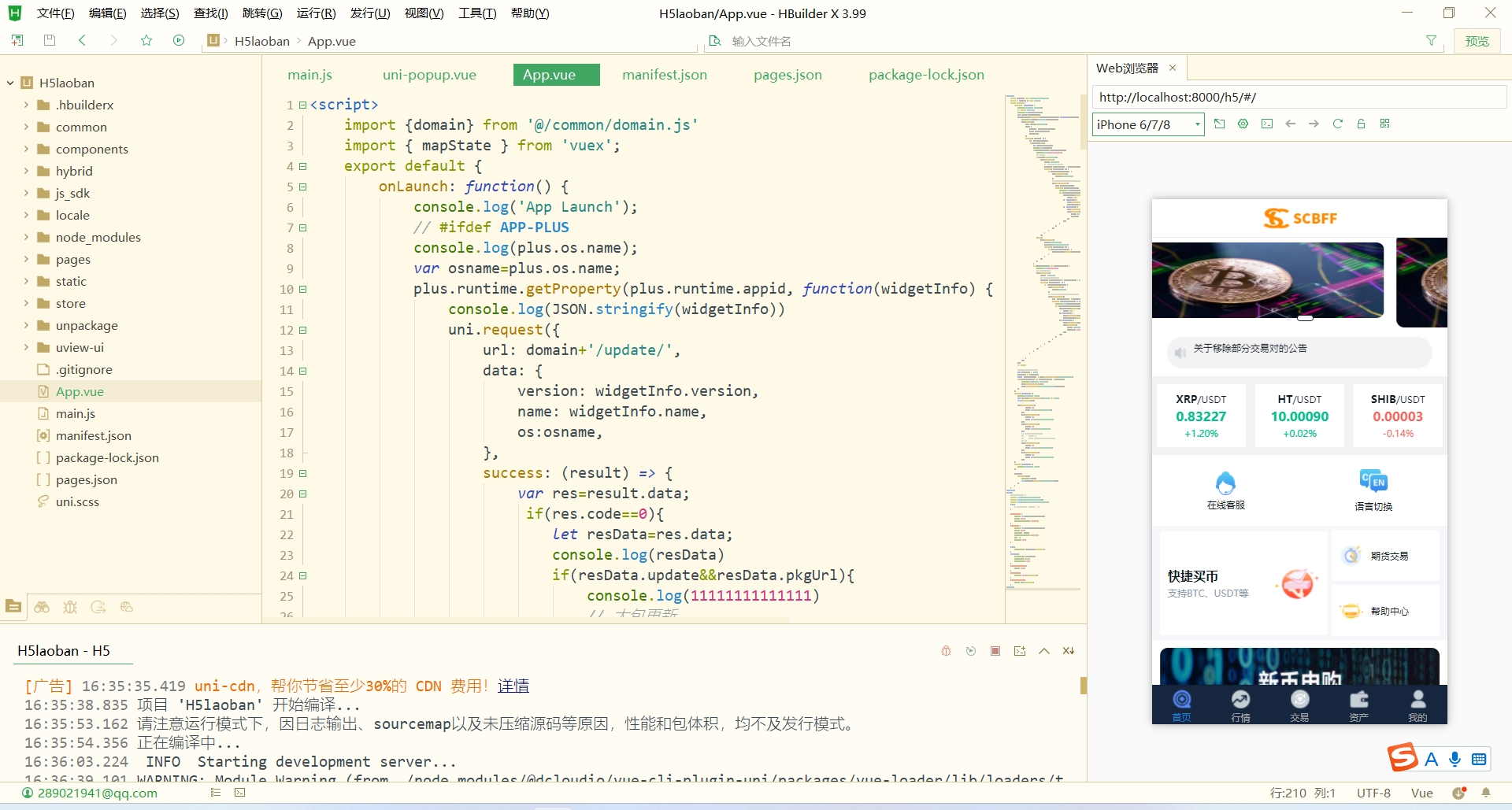Toggle the lock icon in browser toolbar
The width and height of the screenshot is (1512, 810).
1361,124
